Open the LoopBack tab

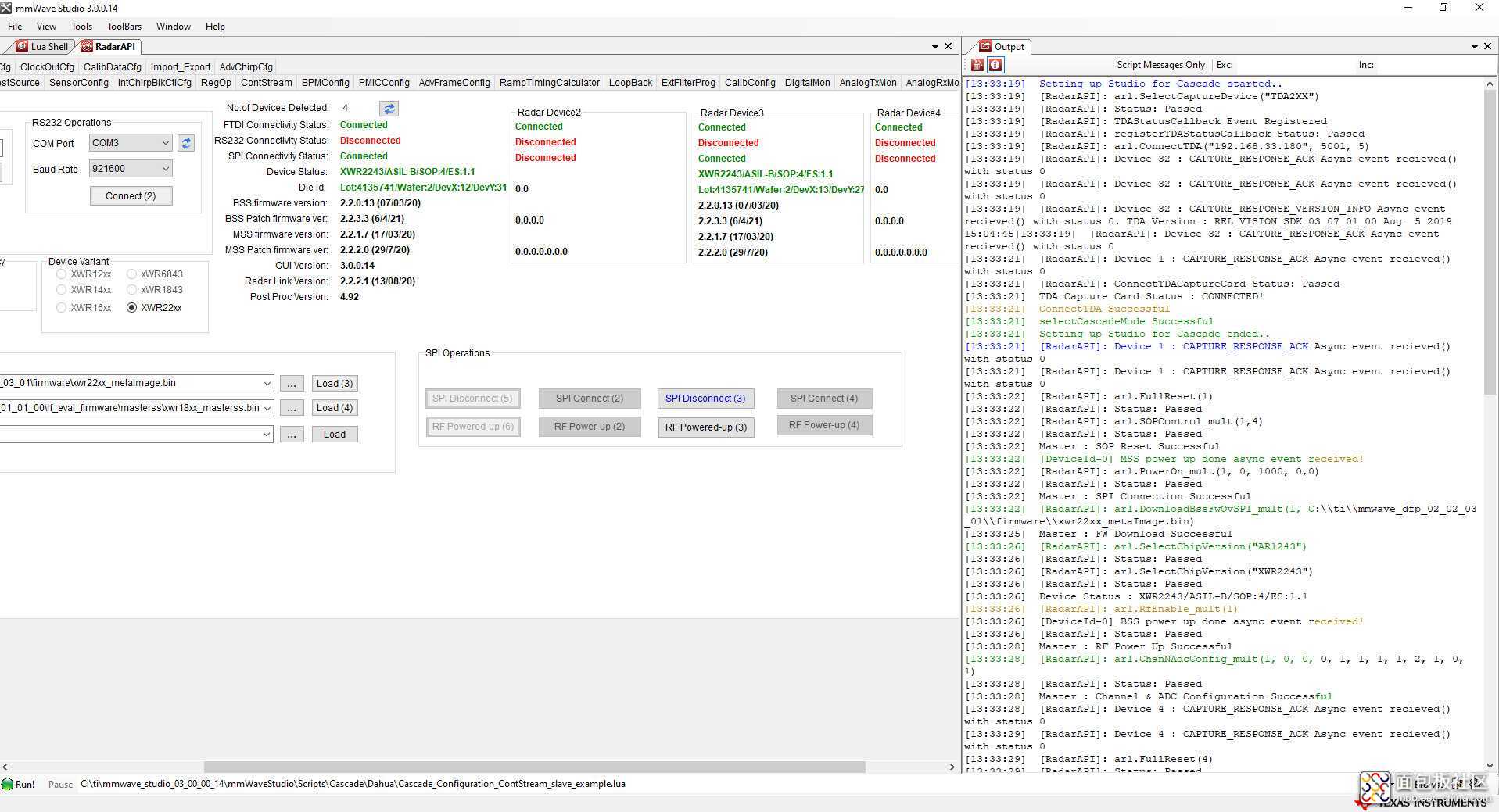coord(630,83)
